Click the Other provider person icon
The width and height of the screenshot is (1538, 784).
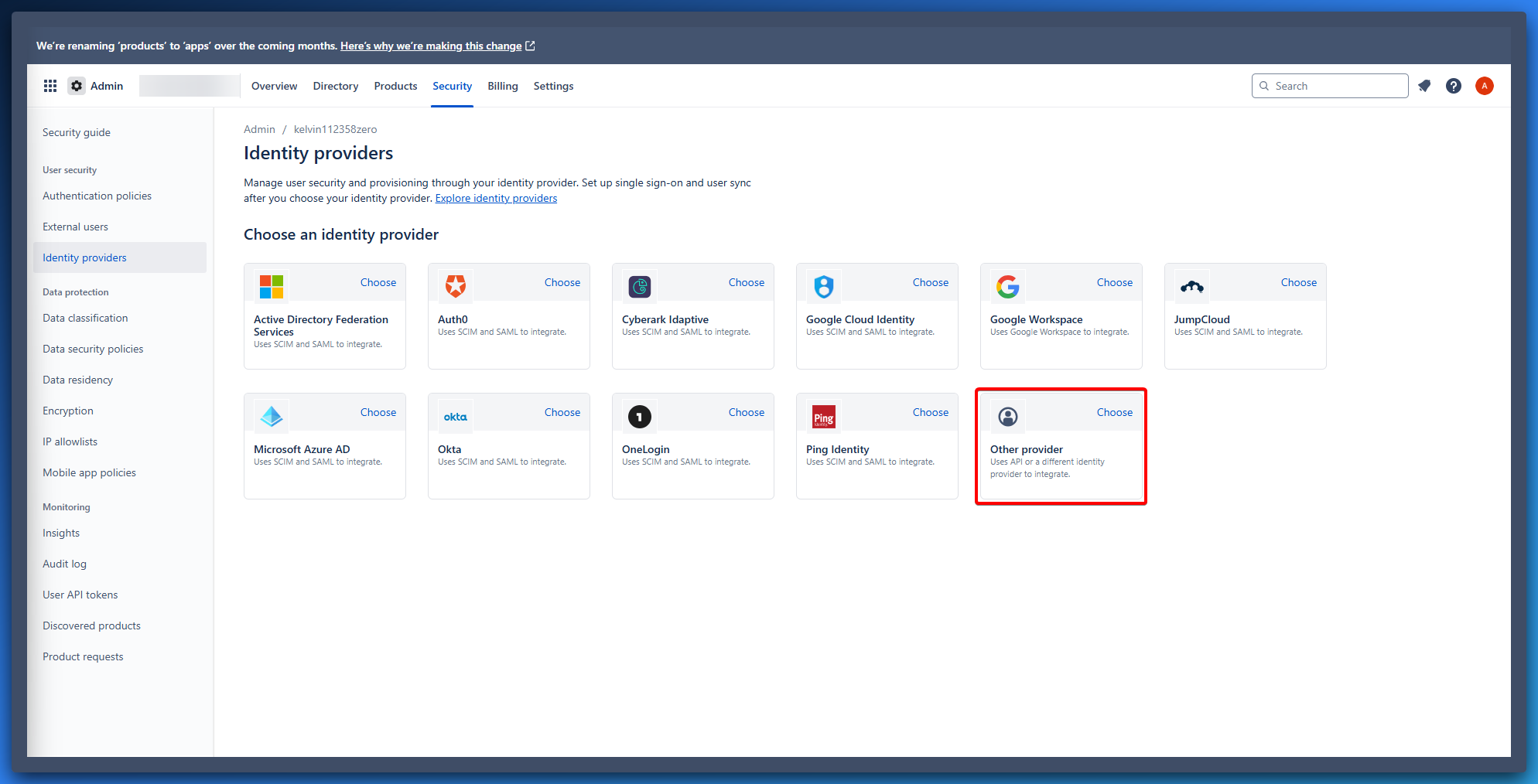coord(1008,417)
